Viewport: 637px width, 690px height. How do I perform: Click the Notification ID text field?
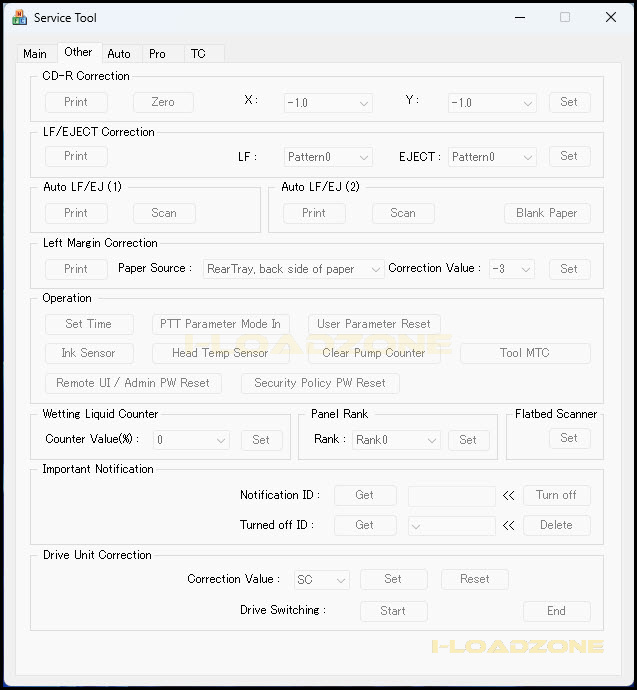[x=451, y=495]
